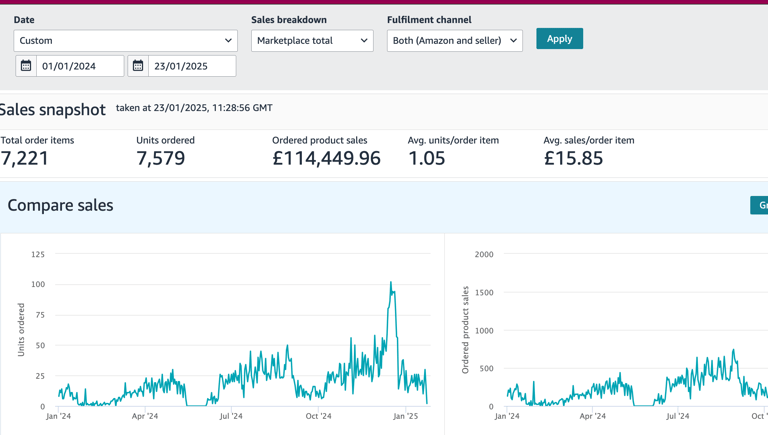Click the start date field 01/01/2024
This screenshot has height=435, width=768.
pos(80,66)
